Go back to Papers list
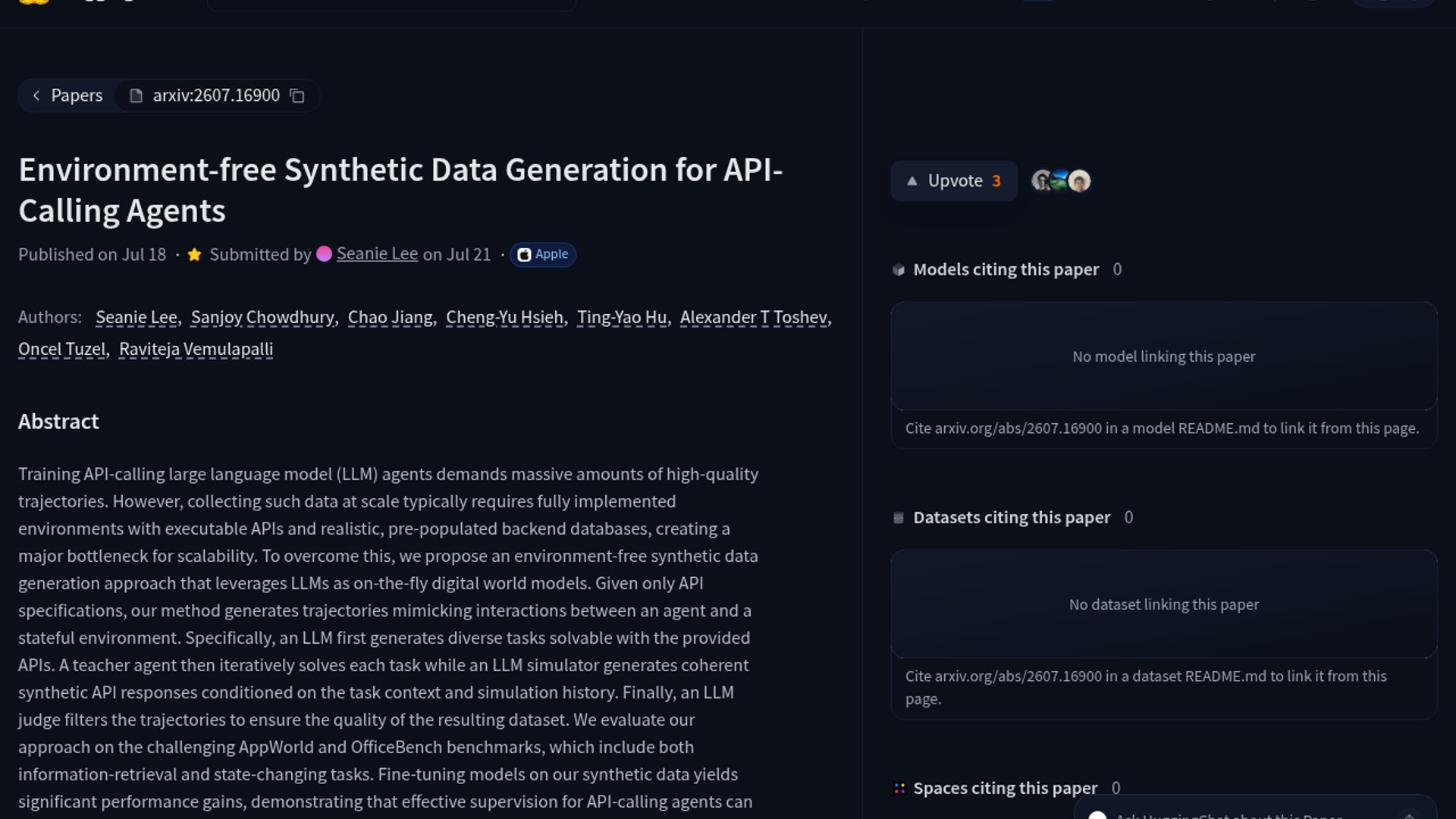 tap(67, 96)
